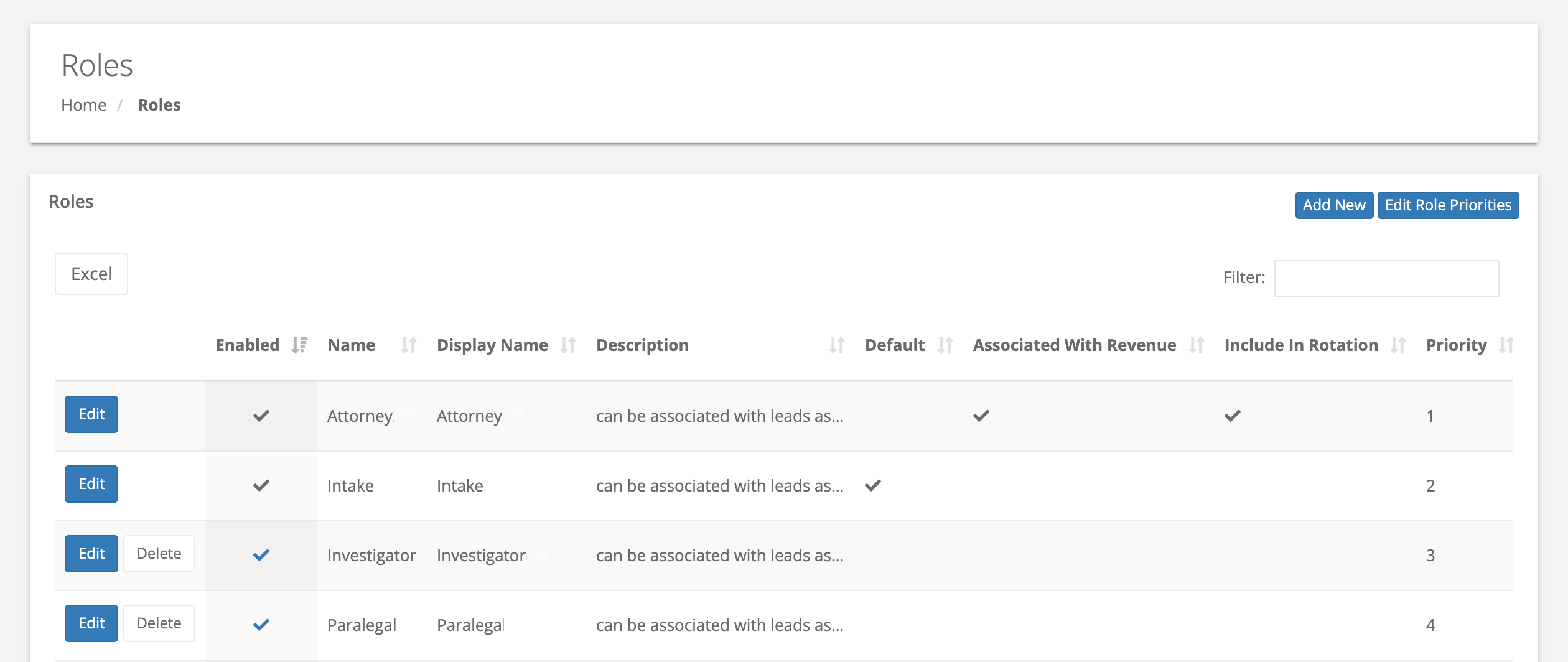Sort the Description column
Viewport: 1568px width, 662px height.
click(836, 345)
